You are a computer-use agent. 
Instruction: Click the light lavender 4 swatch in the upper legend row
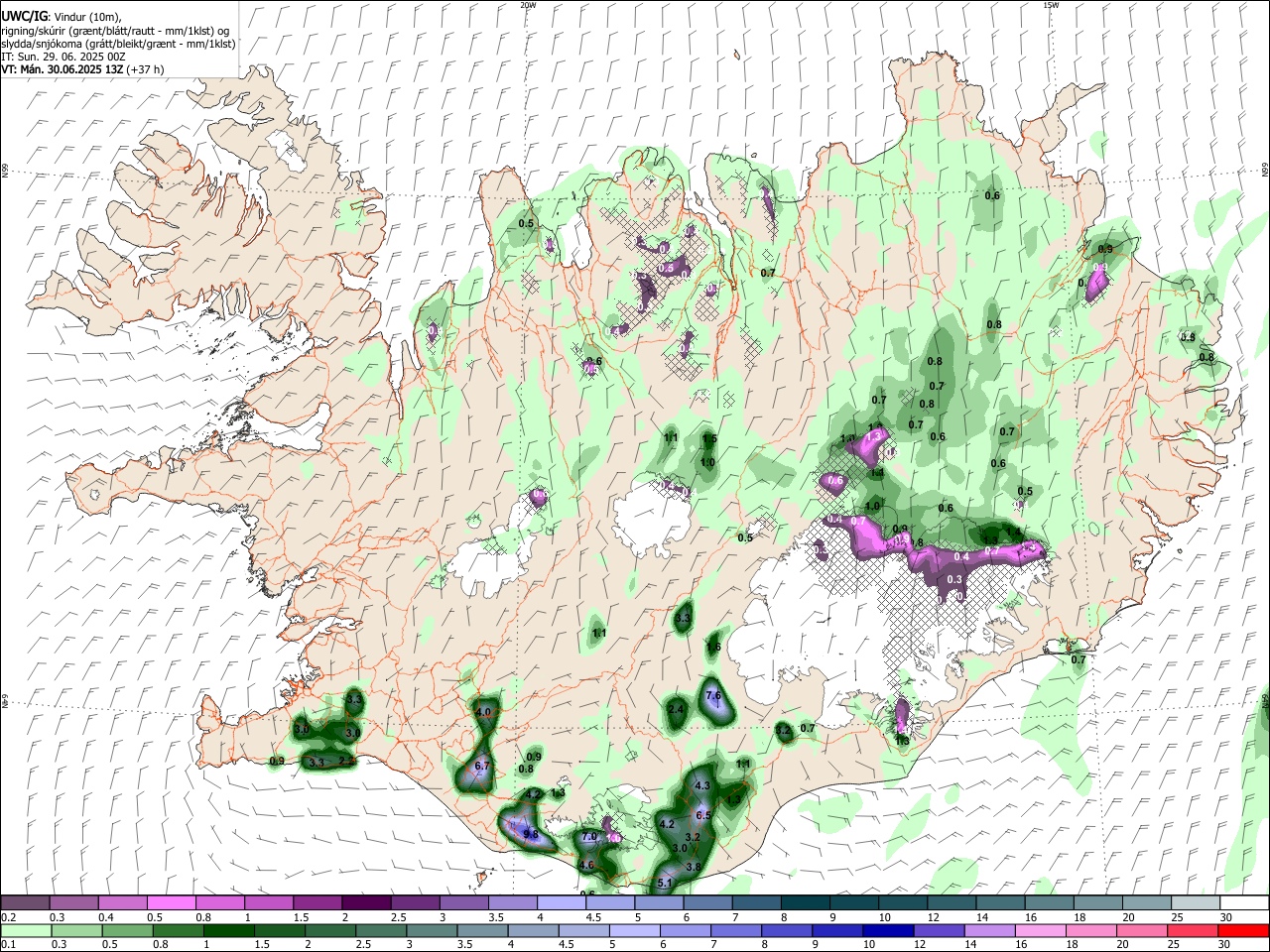(x=561, y=903)
